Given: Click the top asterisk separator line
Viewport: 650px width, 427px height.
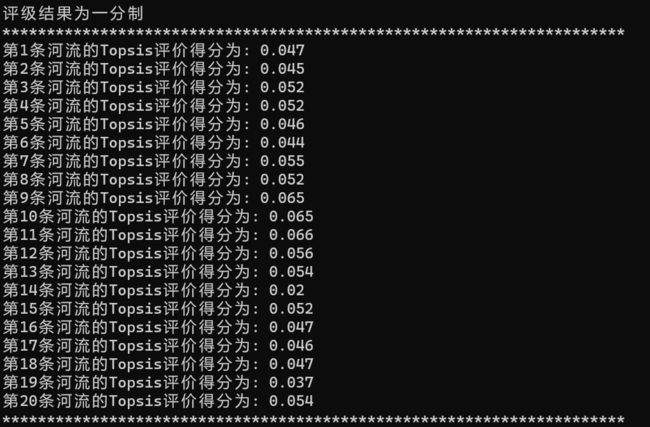Looking at the screenshot, I should [x=313, y=33].
